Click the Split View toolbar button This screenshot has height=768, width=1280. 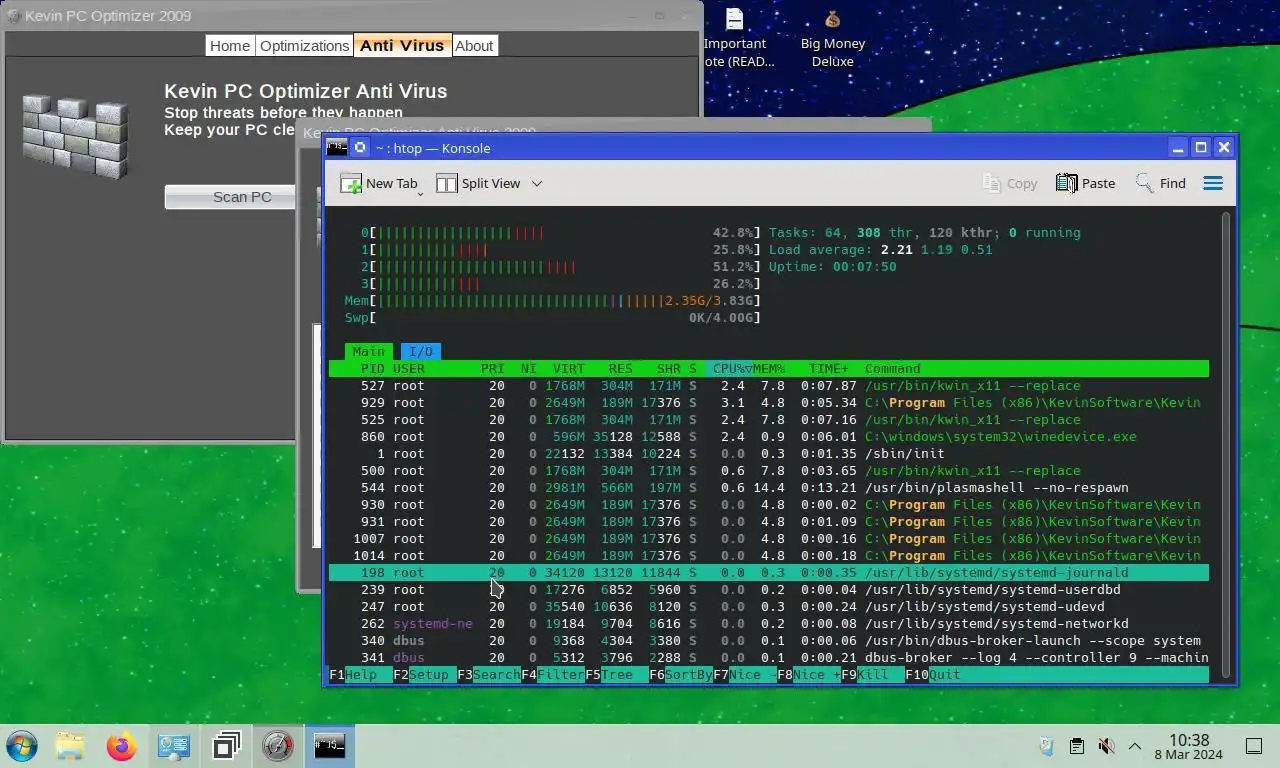(478, 183)
